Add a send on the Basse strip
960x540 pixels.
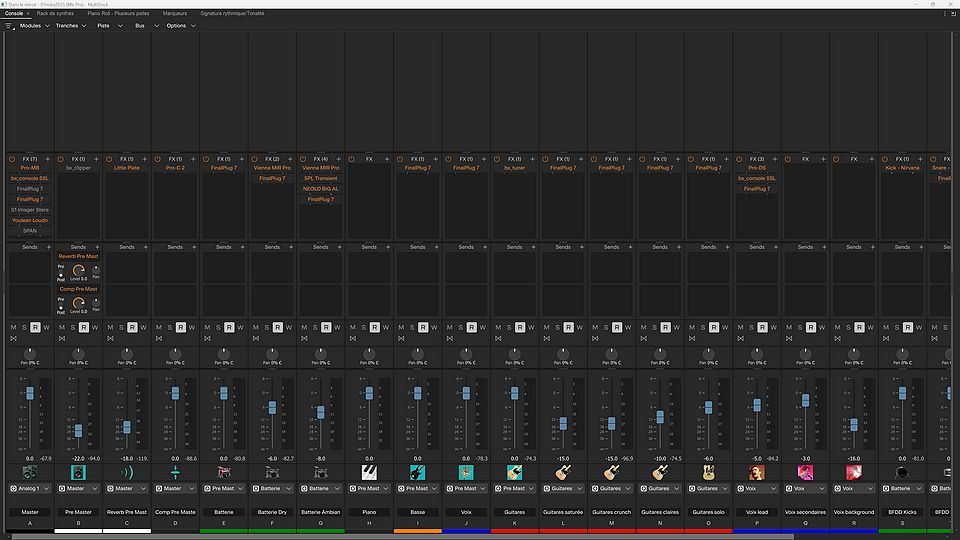point(435,247)
